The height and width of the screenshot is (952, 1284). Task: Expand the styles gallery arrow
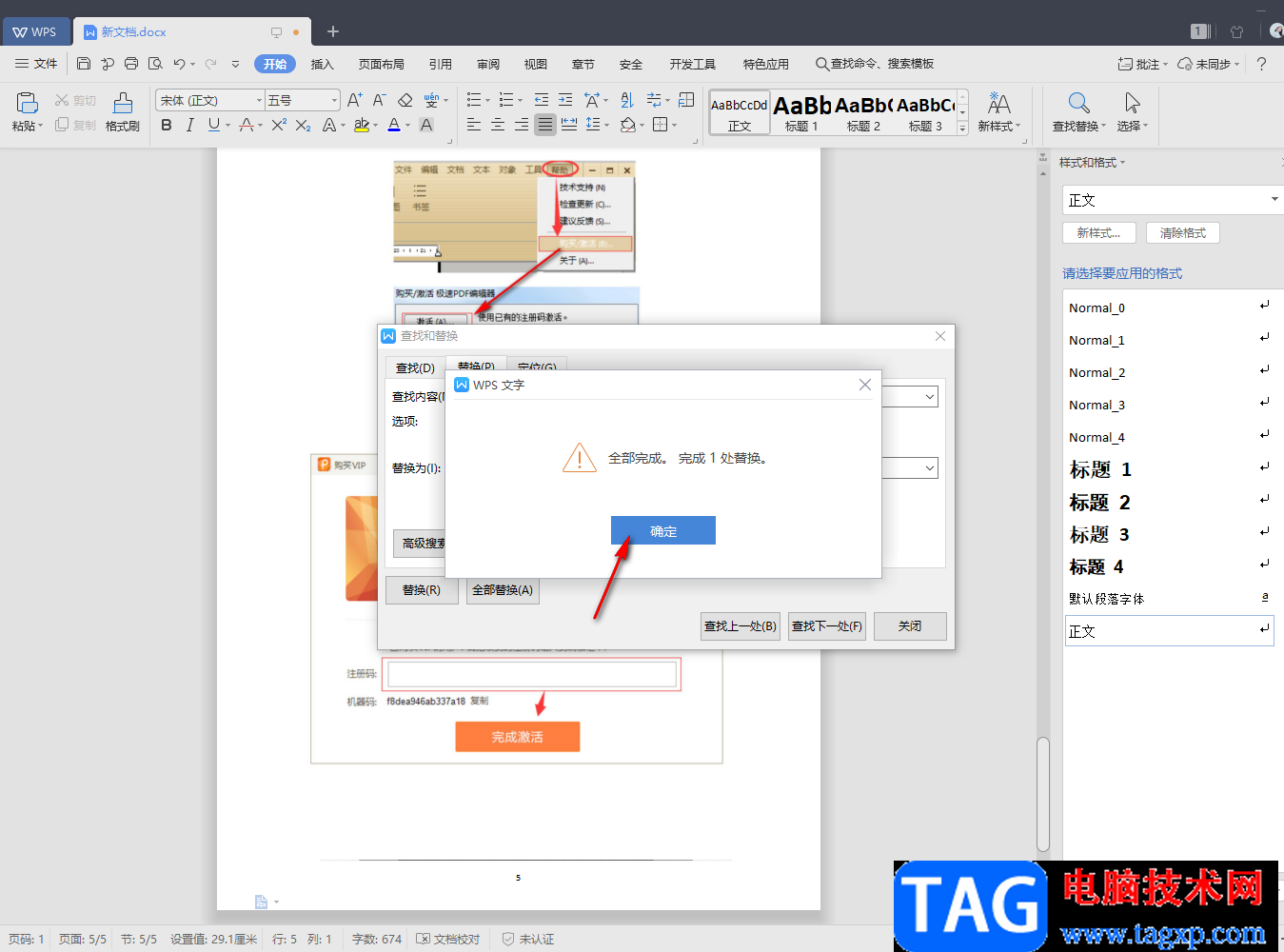(x=962, y=128)
